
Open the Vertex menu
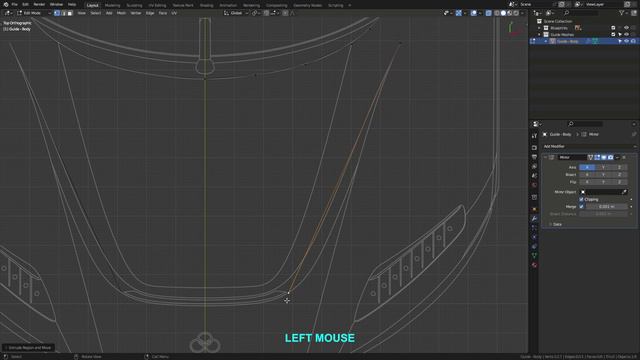pos(136,13)
